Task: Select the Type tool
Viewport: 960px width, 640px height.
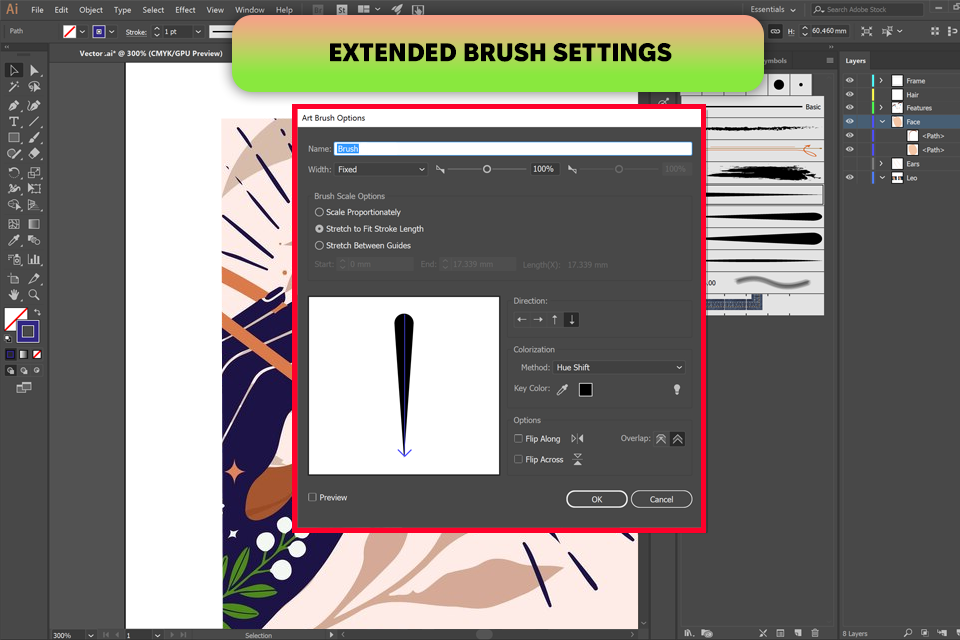Action: (13, 122)
